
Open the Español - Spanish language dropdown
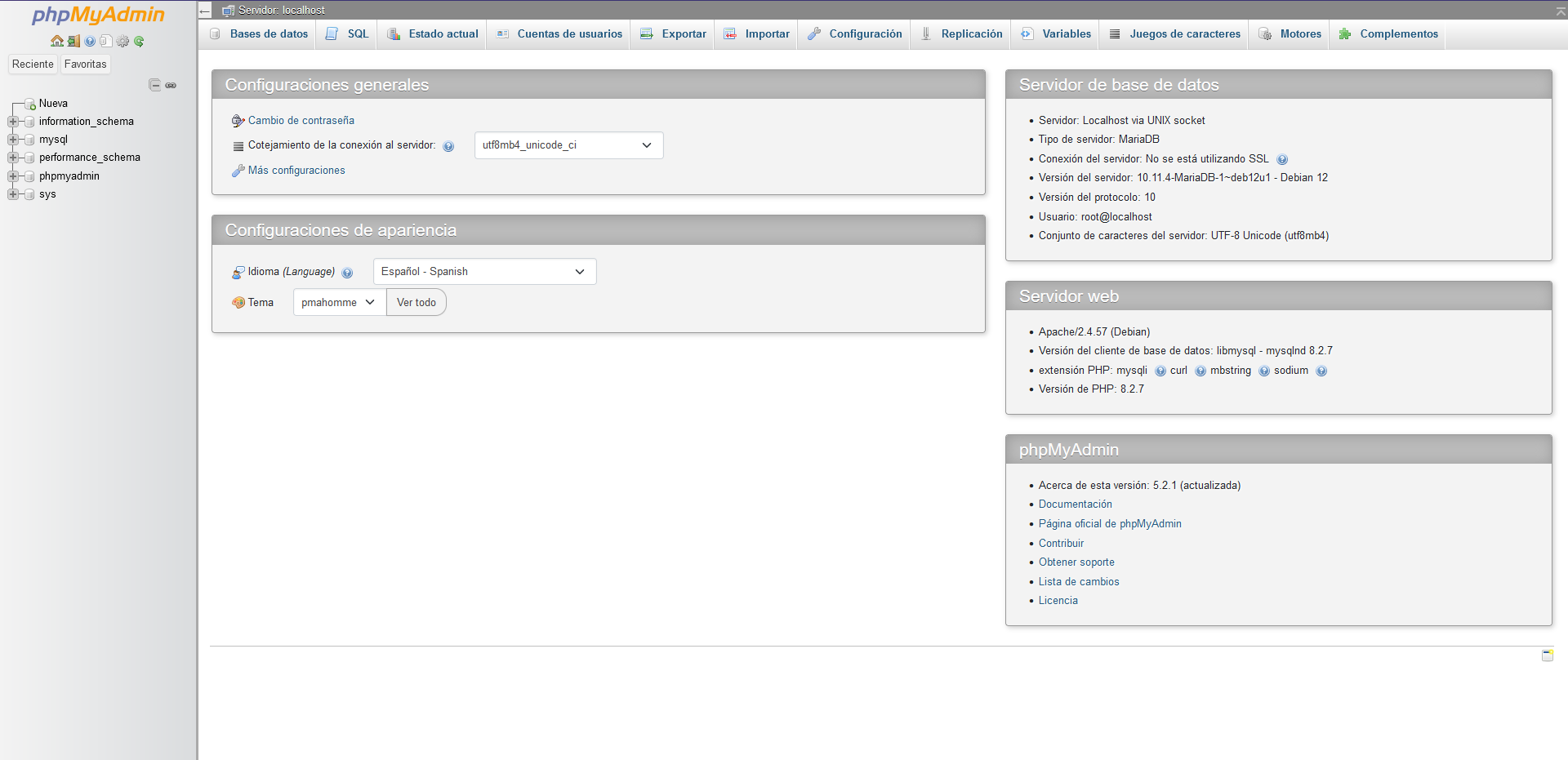(484, 272)
